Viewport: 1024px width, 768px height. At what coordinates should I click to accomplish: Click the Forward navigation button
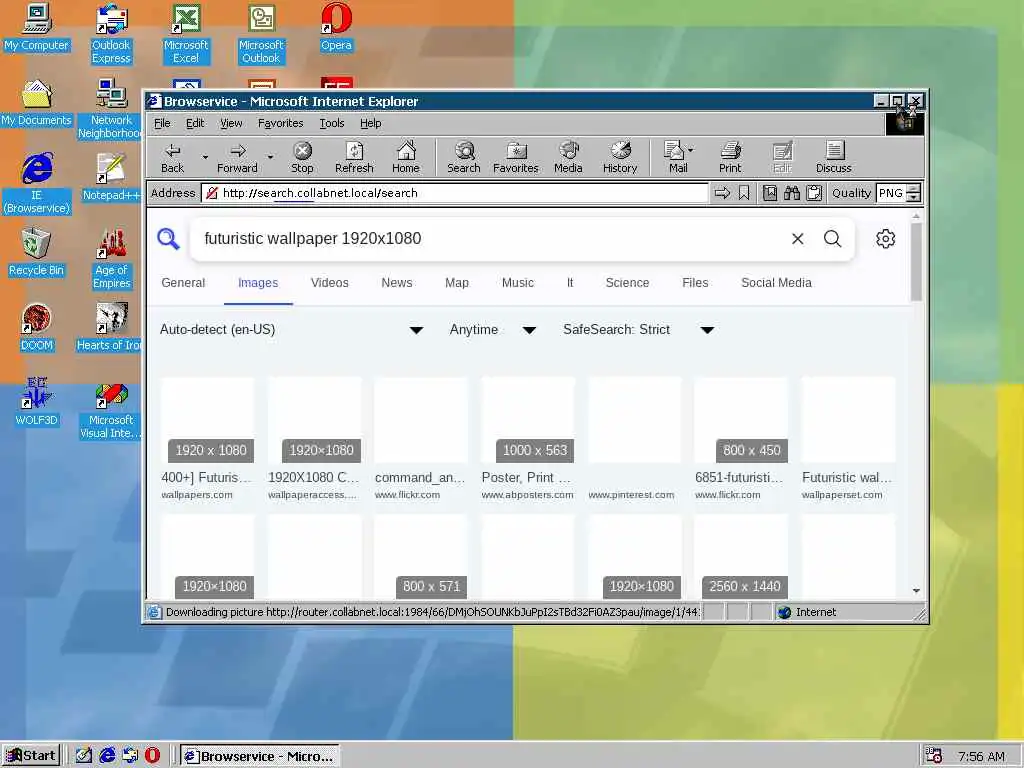click(237, 158)
